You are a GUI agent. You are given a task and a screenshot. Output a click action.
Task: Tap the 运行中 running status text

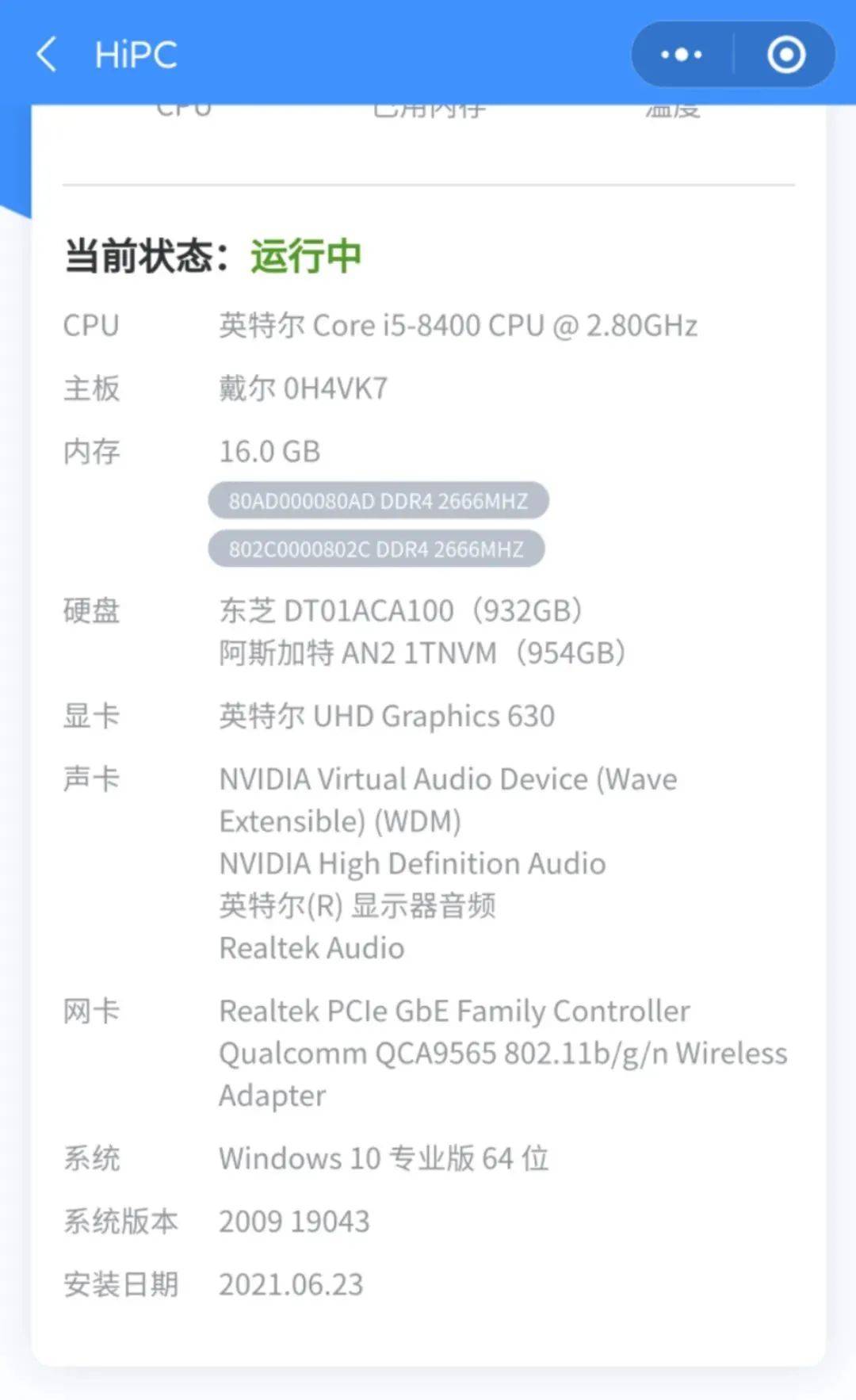click(306, 256)
